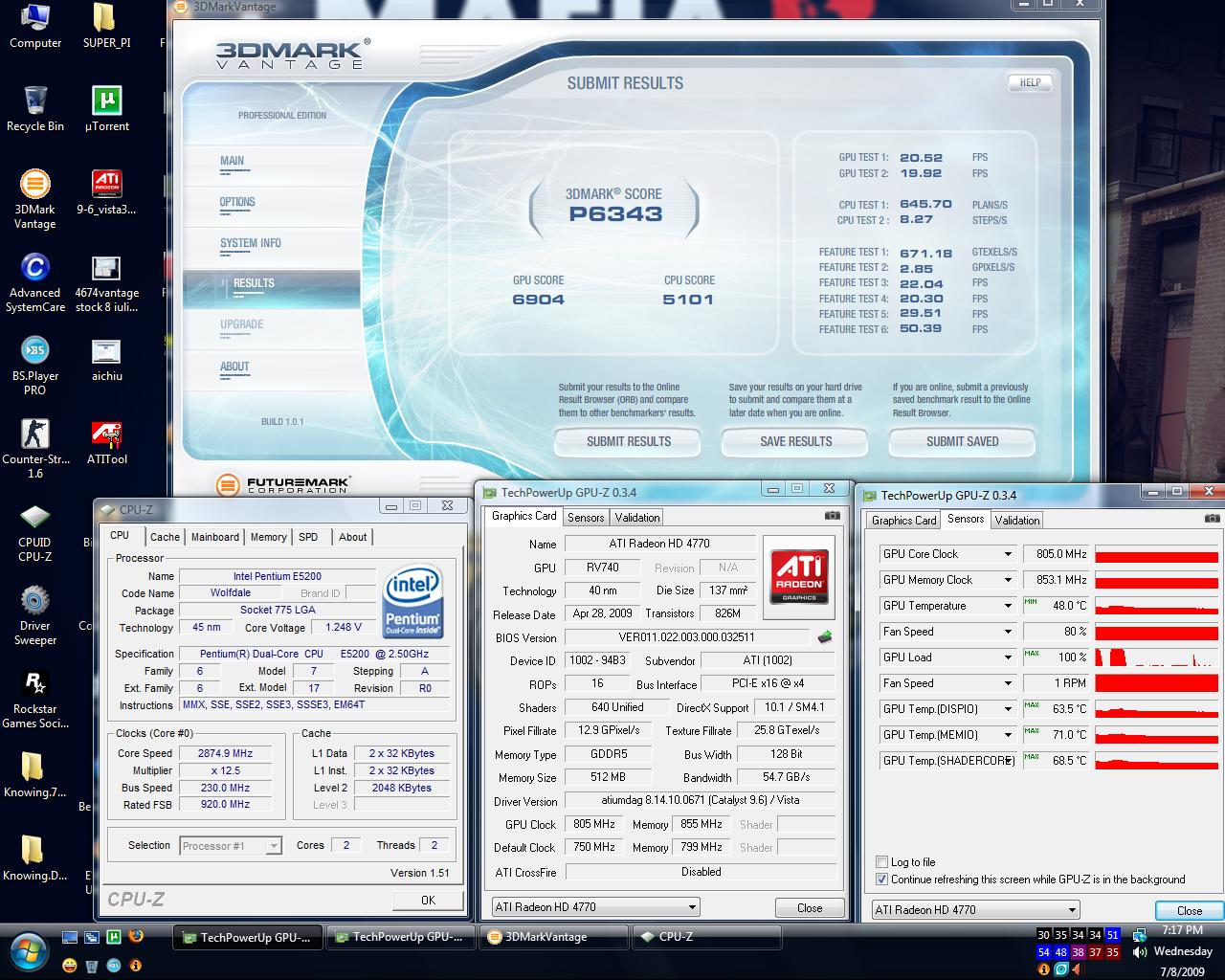The image size is (1225, 980).
Task: Open the volume icon in system tray
Action: pos(1139,952)
